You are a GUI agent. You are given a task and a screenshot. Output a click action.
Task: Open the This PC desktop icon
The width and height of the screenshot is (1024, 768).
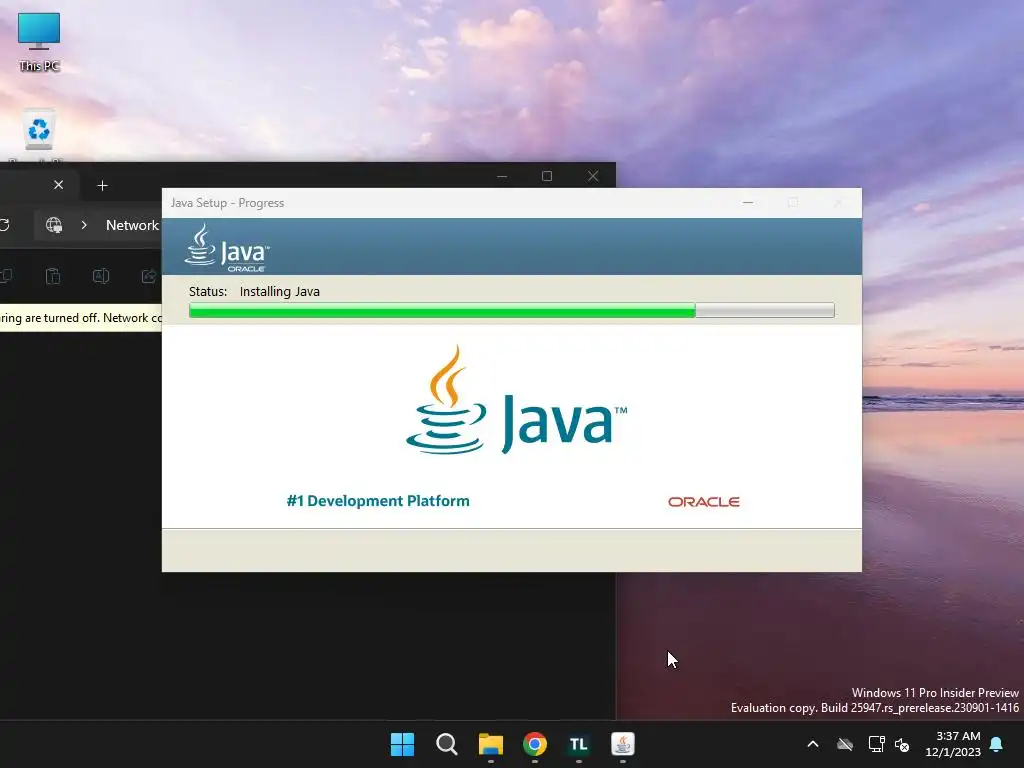pos(39,40)
